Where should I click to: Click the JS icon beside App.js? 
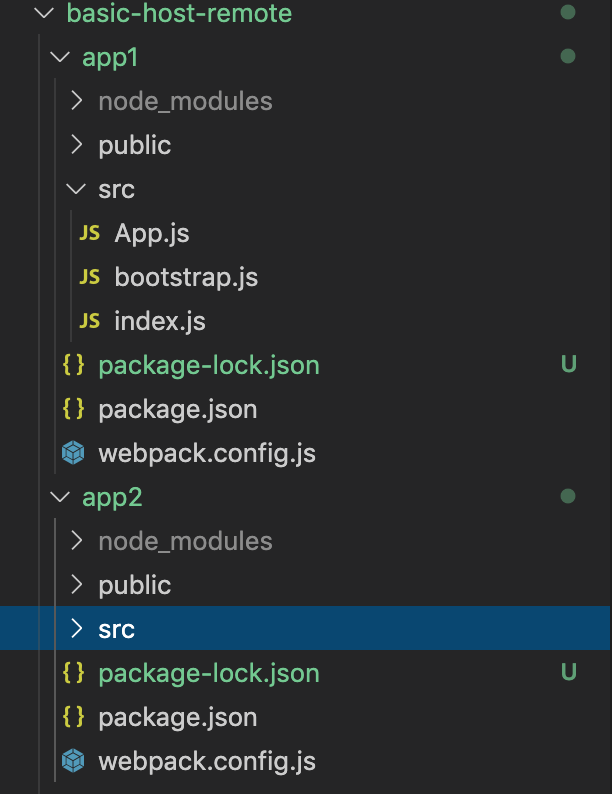[x=90, y=234]
